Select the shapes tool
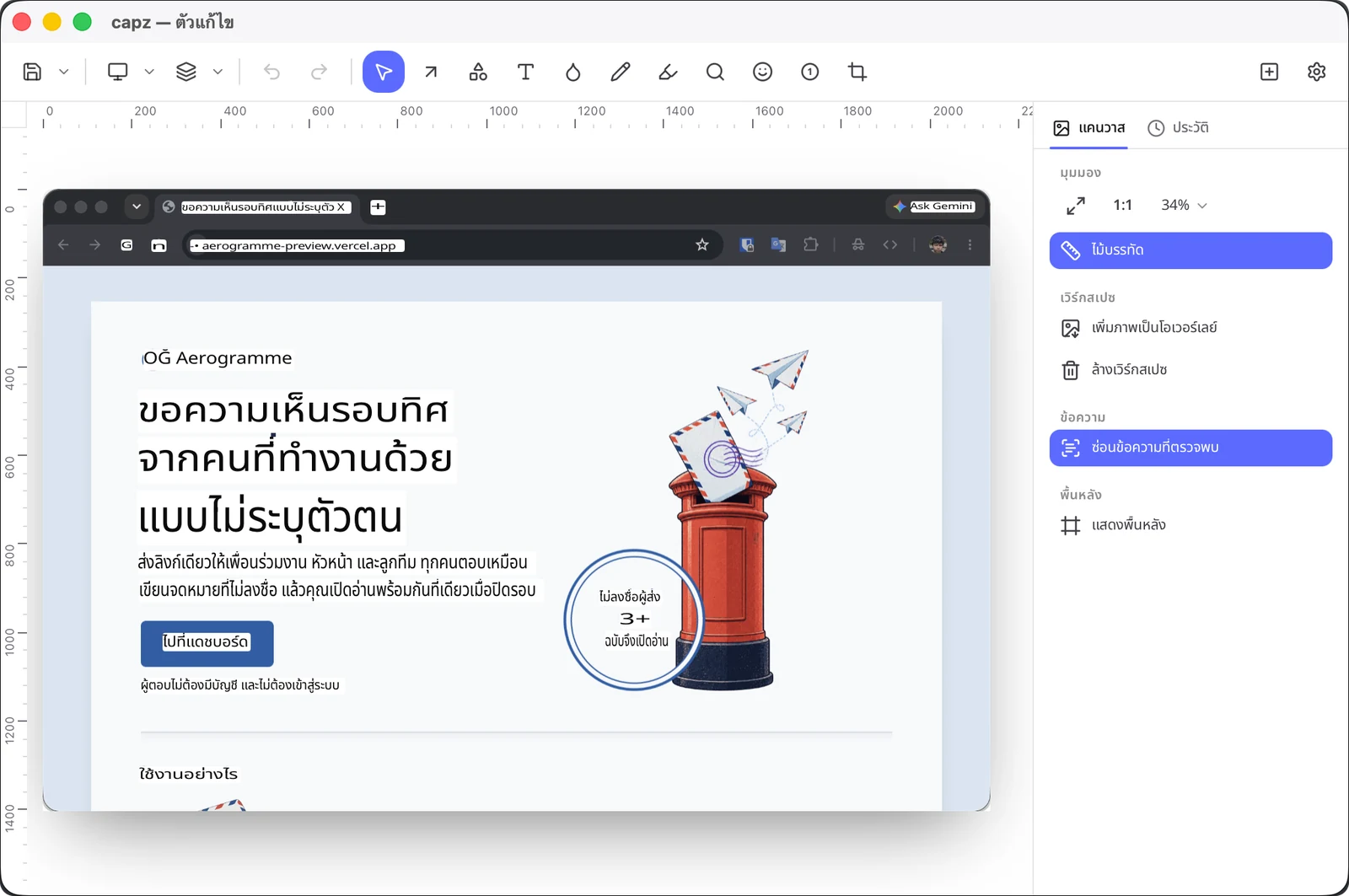The width and height of the screenshot is (1349, 896). pos(478,72)
